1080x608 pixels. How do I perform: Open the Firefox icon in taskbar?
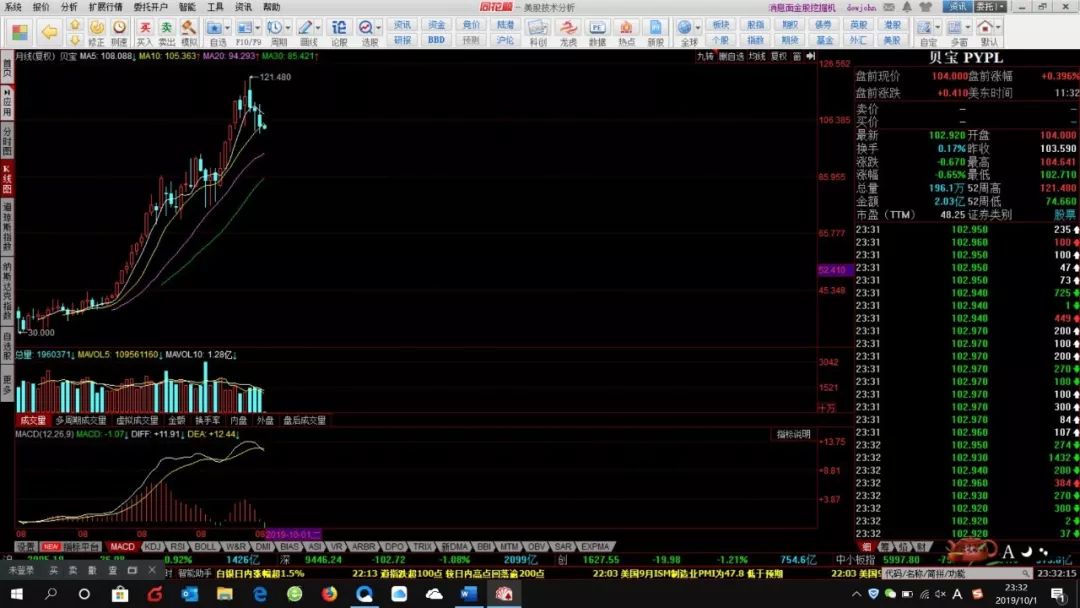pos(329,594)
